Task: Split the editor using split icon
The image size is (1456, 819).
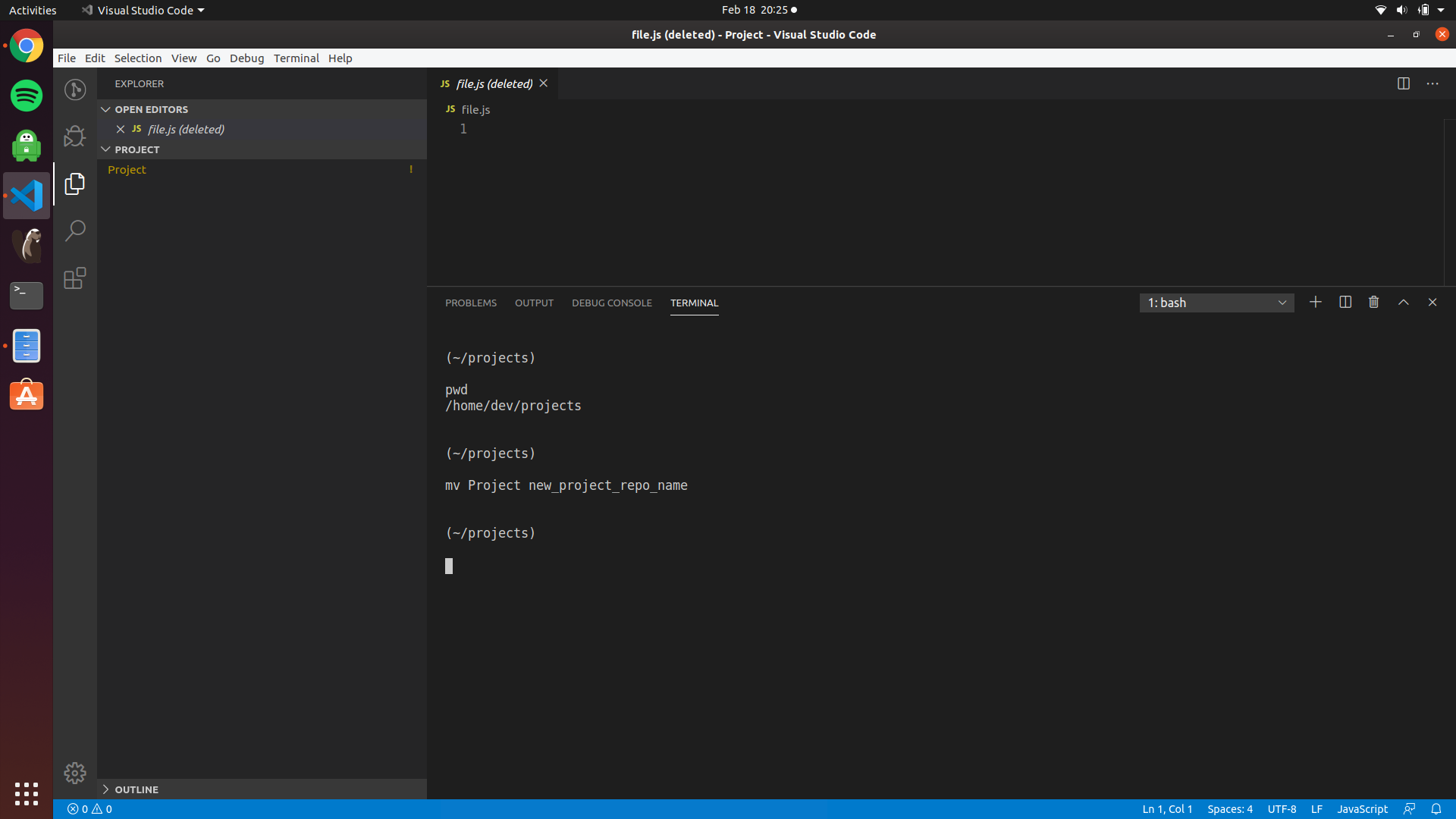Action: point(1404,83)
